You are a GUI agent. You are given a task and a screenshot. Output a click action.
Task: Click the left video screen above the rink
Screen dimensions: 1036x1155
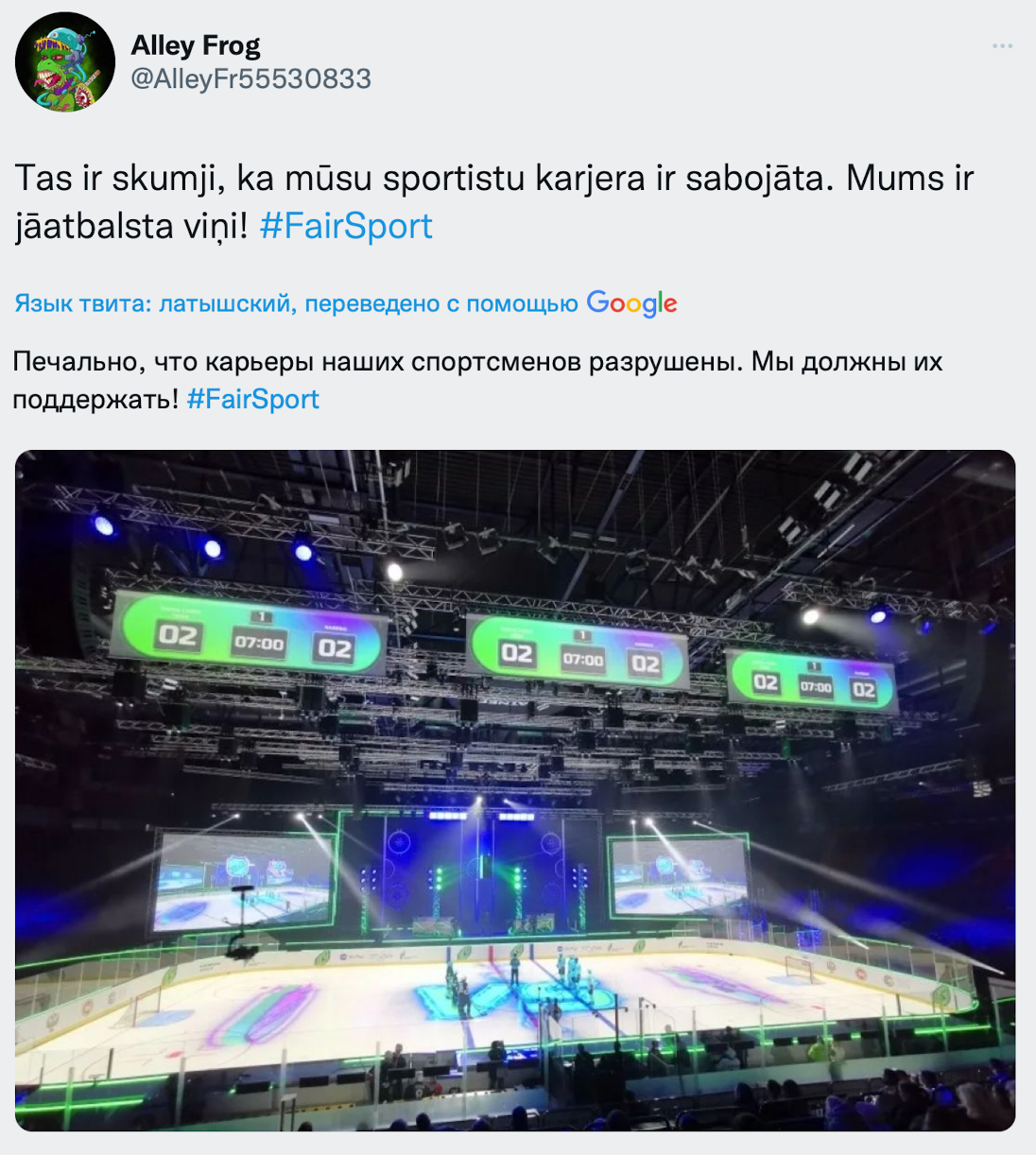pyautogui.click(x=244, y=876)
